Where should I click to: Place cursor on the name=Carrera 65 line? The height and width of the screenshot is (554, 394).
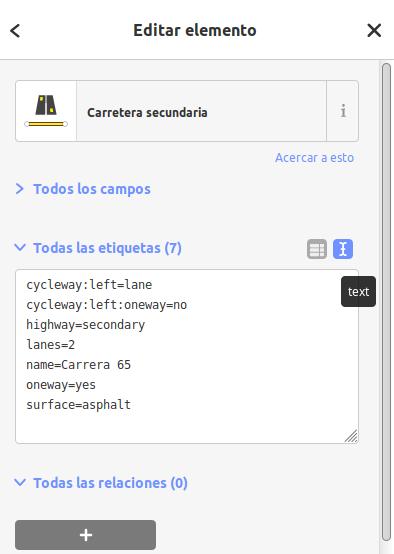(78, 365)
